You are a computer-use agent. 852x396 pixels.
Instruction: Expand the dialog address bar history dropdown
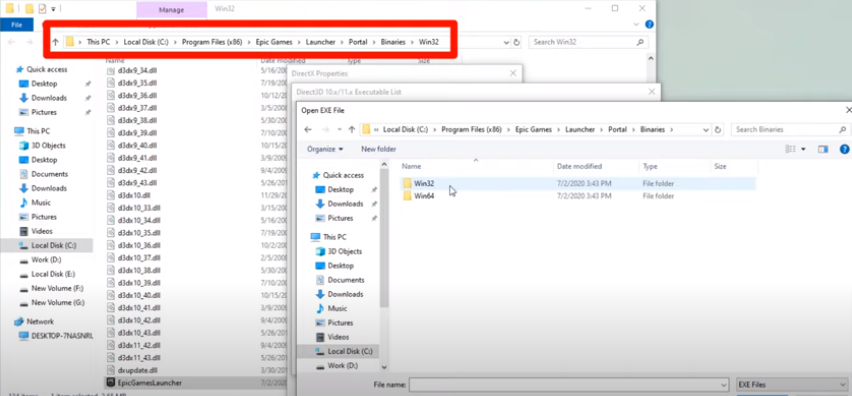point(705,130)
